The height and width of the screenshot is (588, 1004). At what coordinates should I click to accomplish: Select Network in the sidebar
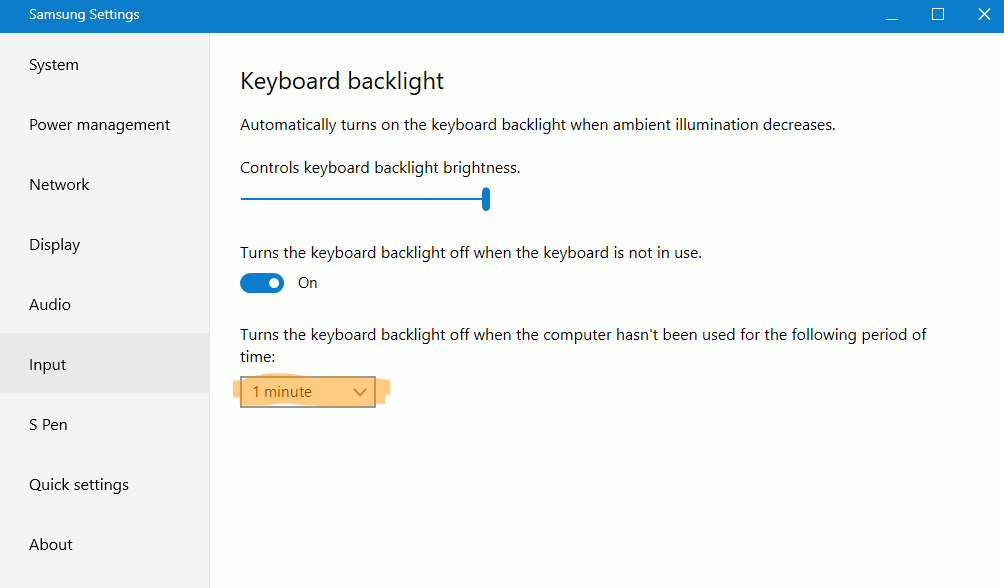[x=59, y=185]
